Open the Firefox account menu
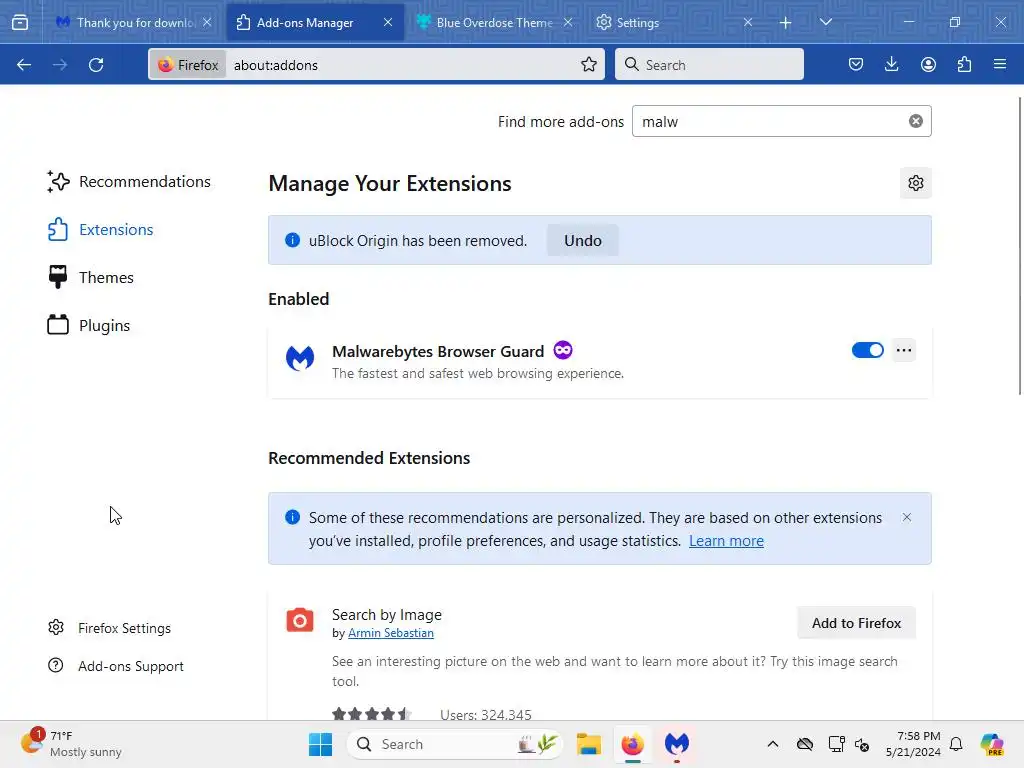This screenshot has width=1024, height=768. [x=928, y=65]
